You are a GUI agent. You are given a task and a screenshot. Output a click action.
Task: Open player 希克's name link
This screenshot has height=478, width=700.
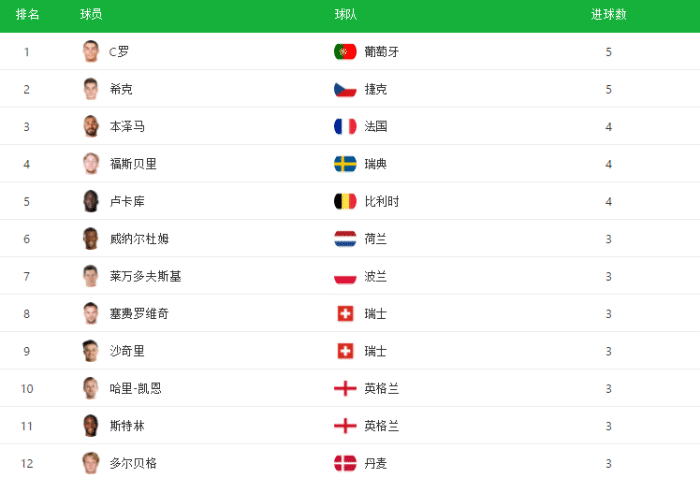(x=121, y=89)
